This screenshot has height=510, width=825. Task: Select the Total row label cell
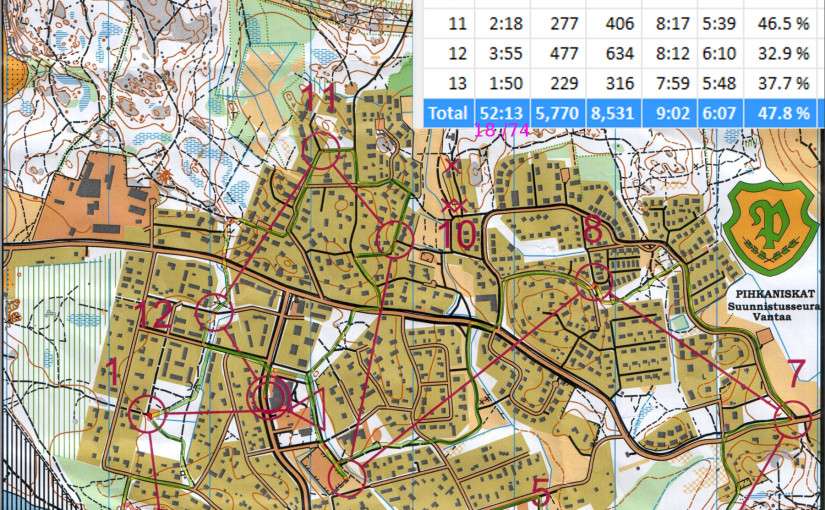pyautogui.click(x=448, y=113)
